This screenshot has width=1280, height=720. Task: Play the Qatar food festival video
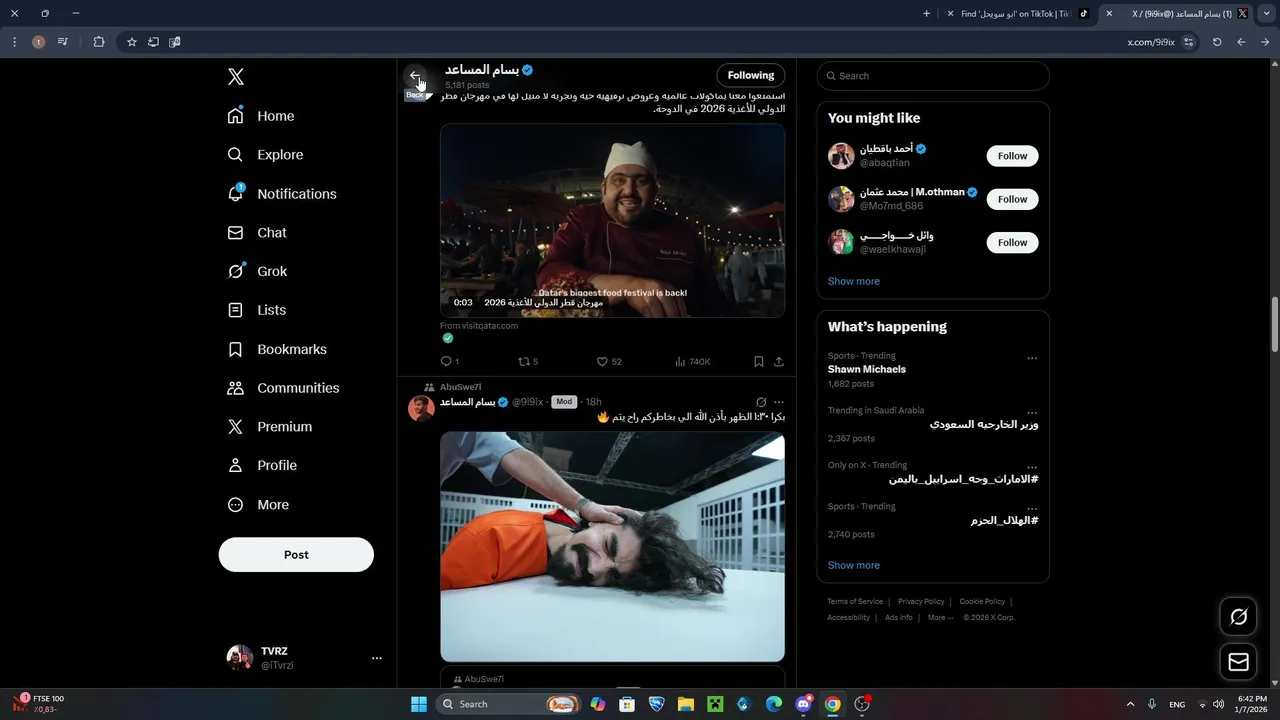[612, 220]
